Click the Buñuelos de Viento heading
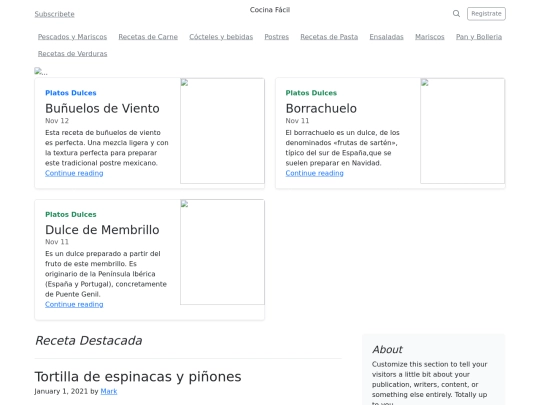The height and width of the screenshot is (405, 540). [x=102, y=108]
